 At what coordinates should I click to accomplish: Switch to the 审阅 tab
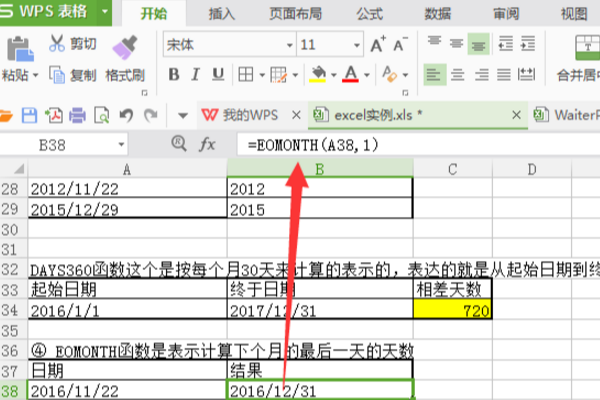(506, 14)
